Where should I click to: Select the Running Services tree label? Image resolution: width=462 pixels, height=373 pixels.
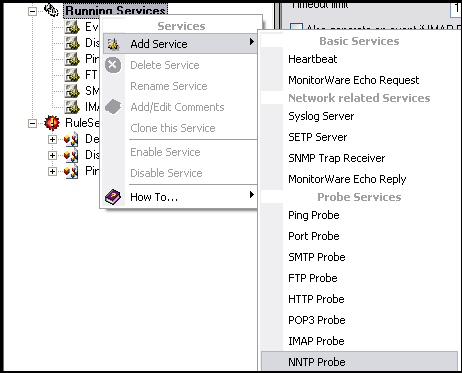click(x=116, y=10)
